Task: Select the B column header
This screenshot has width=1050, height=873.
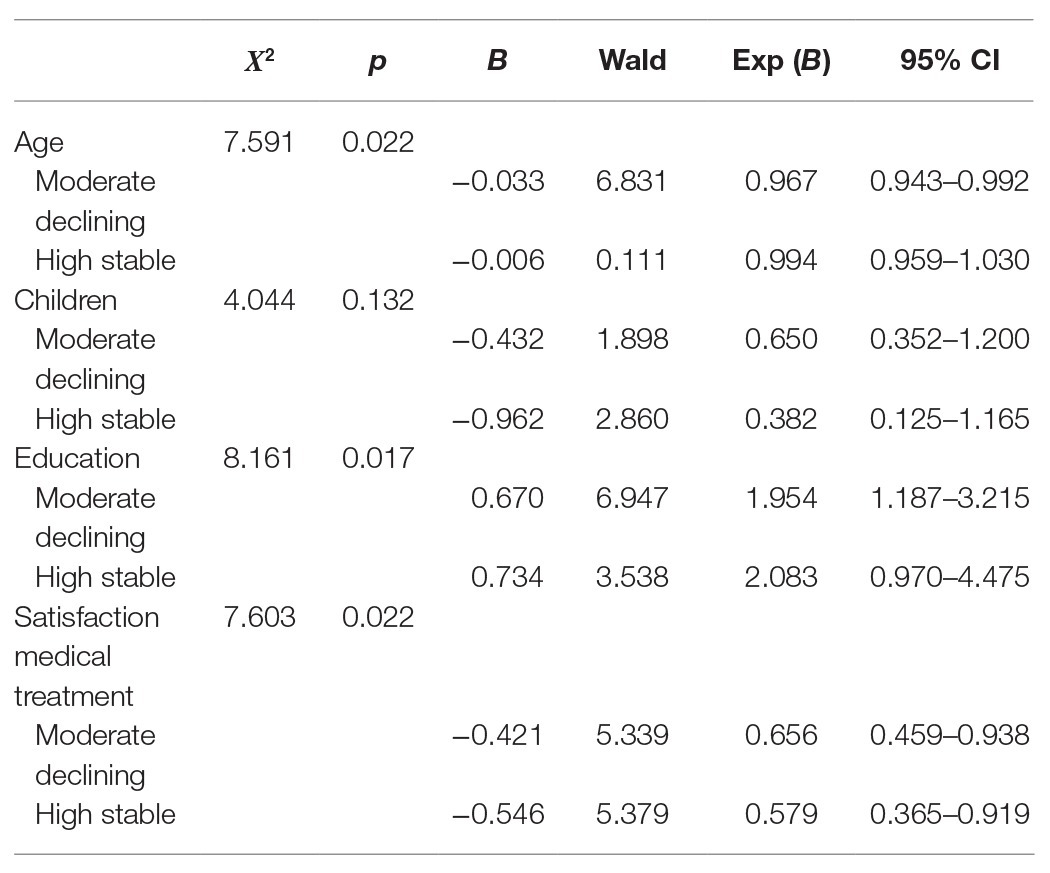Action: coord(497,60)
